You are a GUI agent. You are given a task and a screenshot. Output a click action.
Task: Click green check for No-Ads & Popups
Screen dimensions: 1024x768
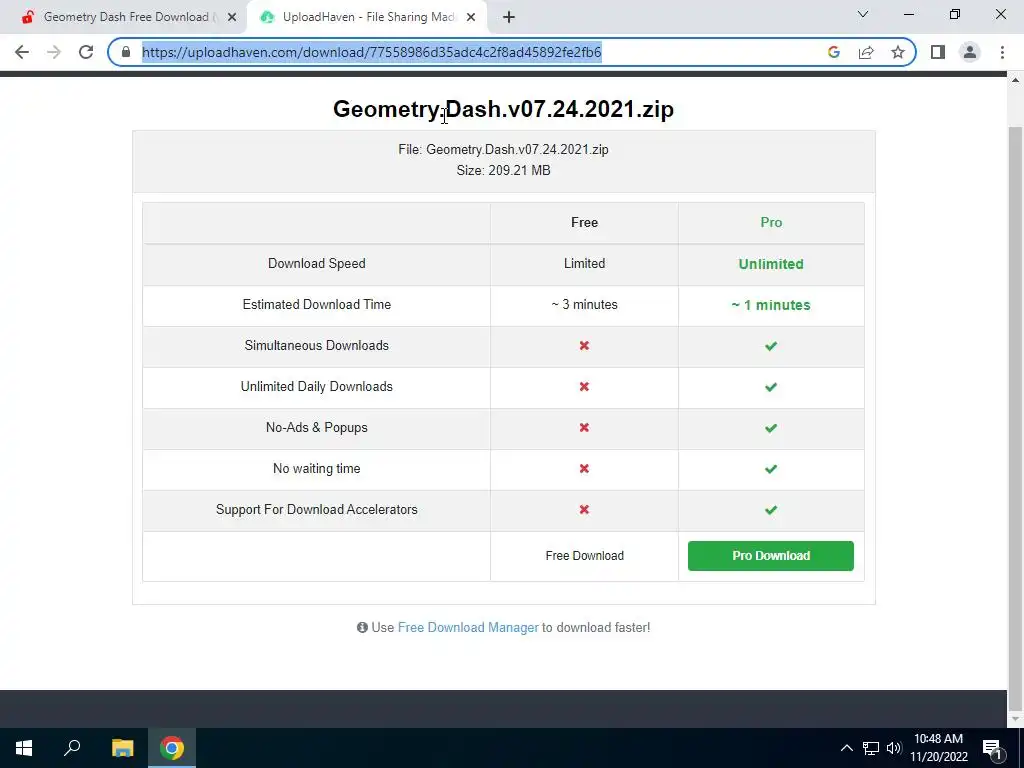click(x=771, y=428)
